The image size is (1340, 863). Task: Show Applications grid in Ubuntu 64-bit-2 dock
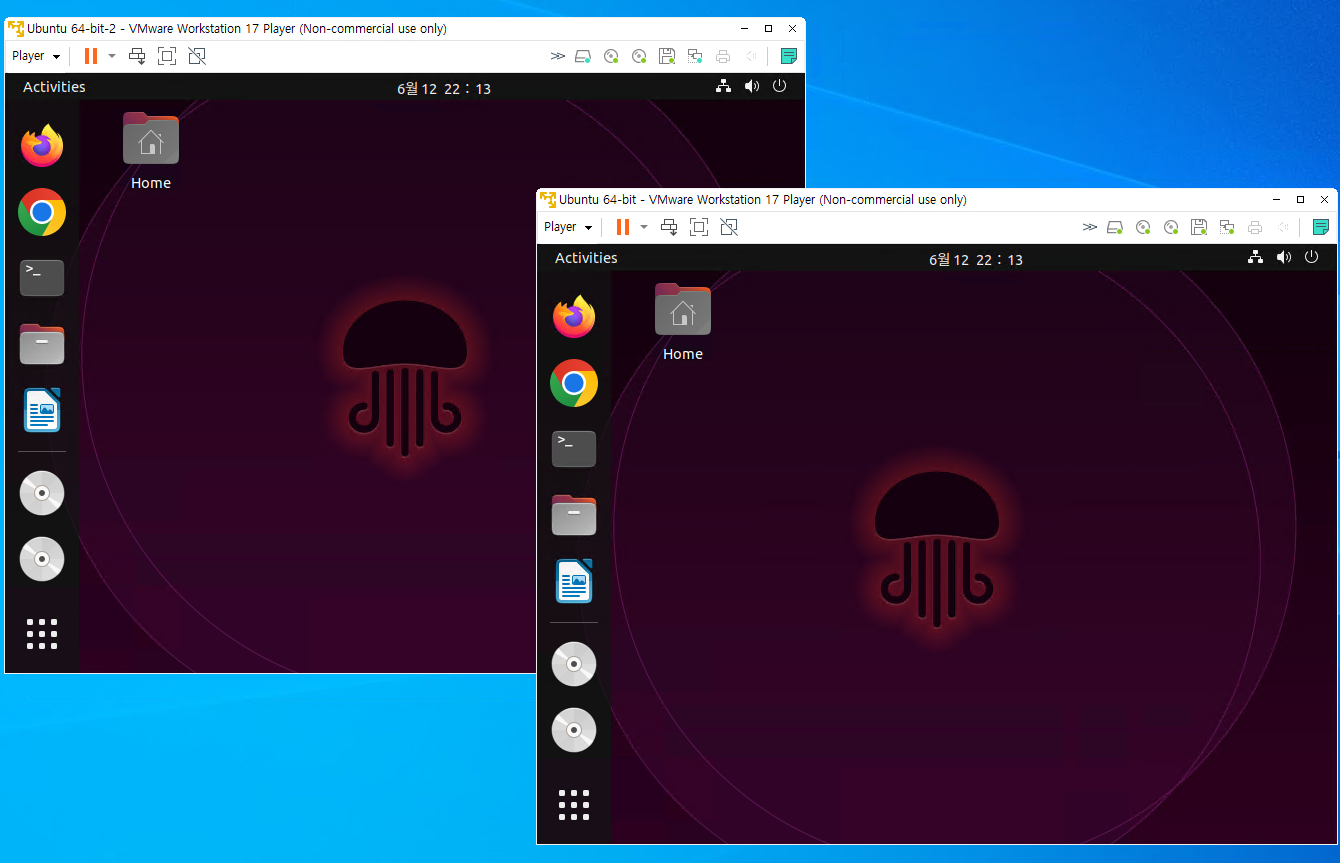coord(42,634)
